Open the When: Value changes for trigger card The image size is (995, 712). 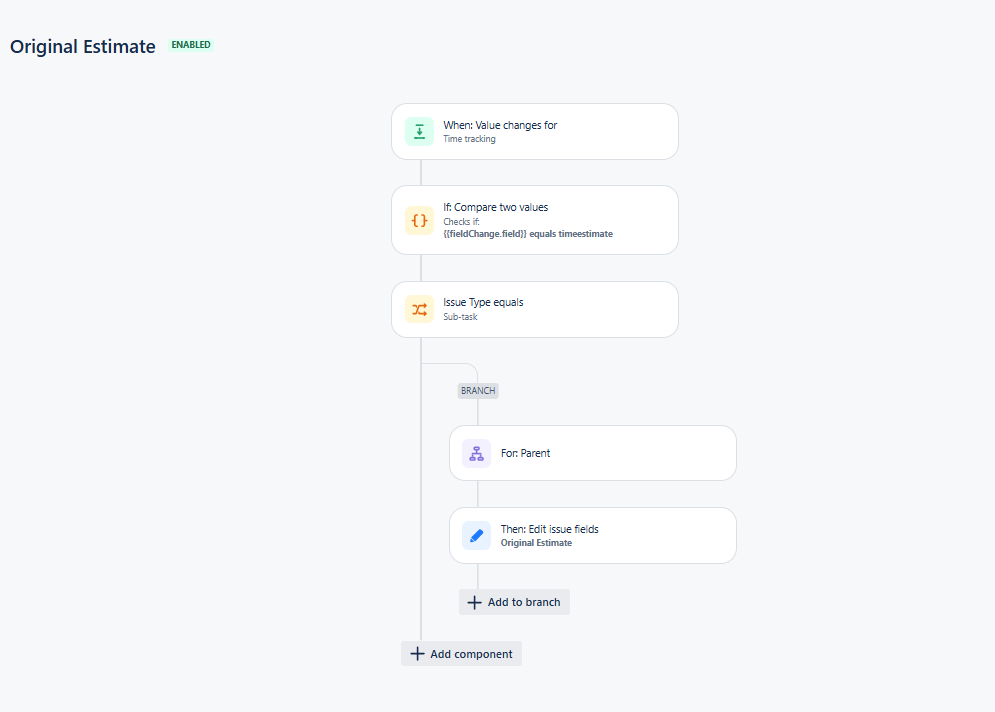pos(535,131)
